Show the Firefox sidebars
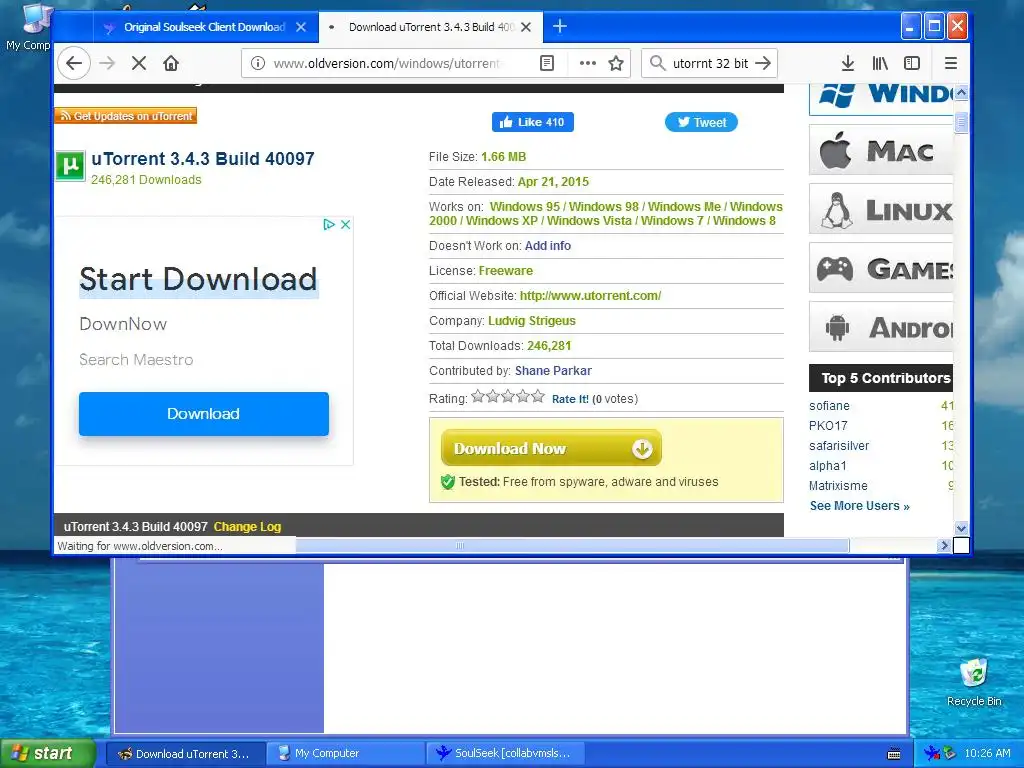1024x768 pixels. point(912,63)
